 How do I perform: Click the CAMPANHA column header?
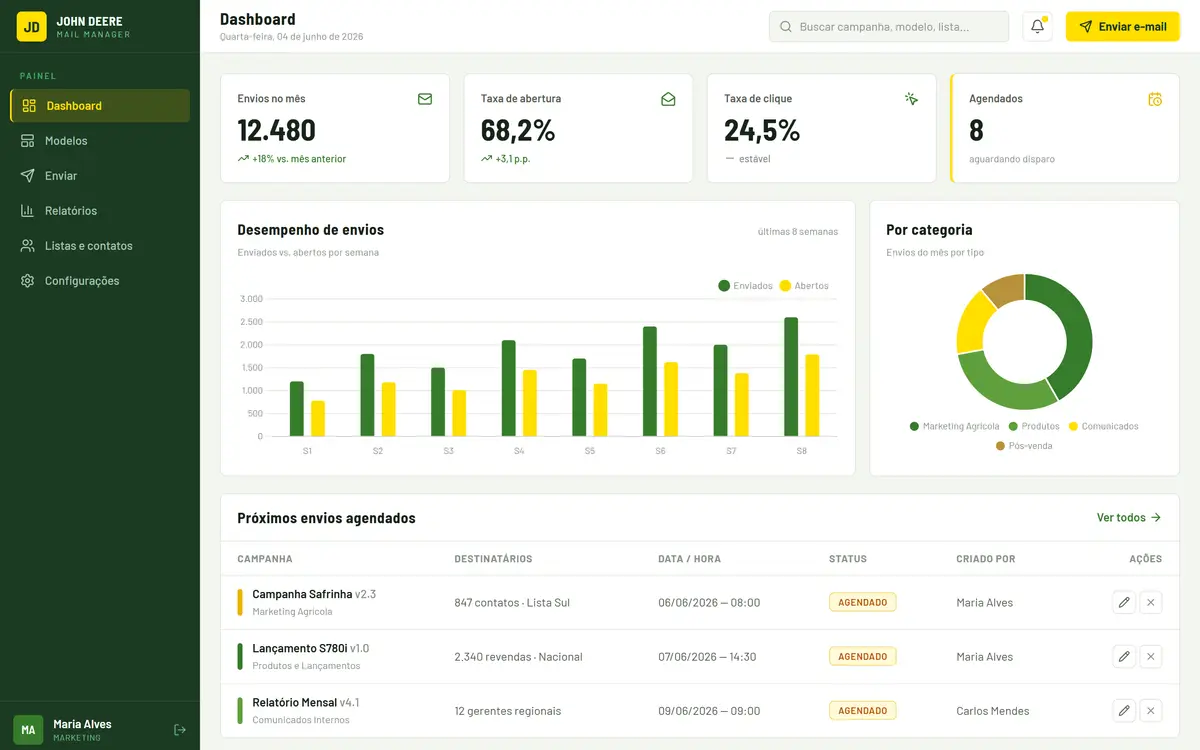tap(265, 559)
